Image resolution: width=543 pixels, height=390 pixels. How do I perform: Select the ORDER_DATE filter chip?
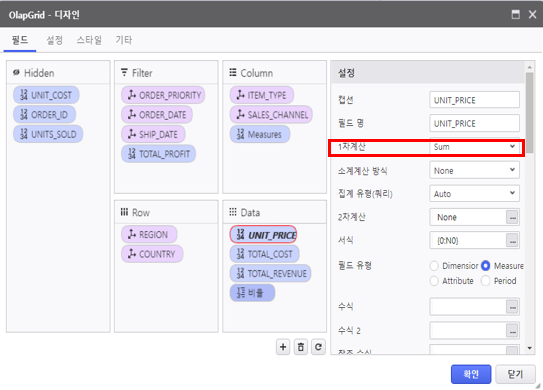(x=157, y=115)
